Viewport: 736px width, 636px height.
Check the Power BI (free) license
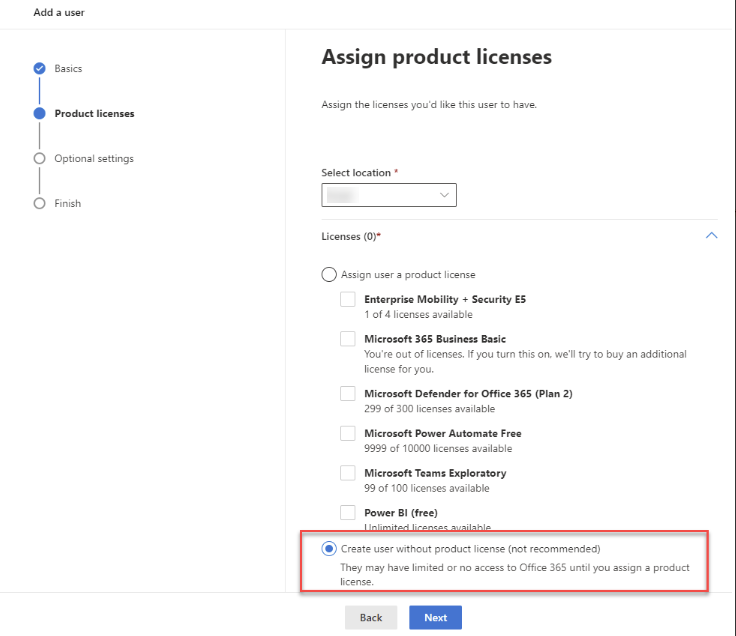348,513
